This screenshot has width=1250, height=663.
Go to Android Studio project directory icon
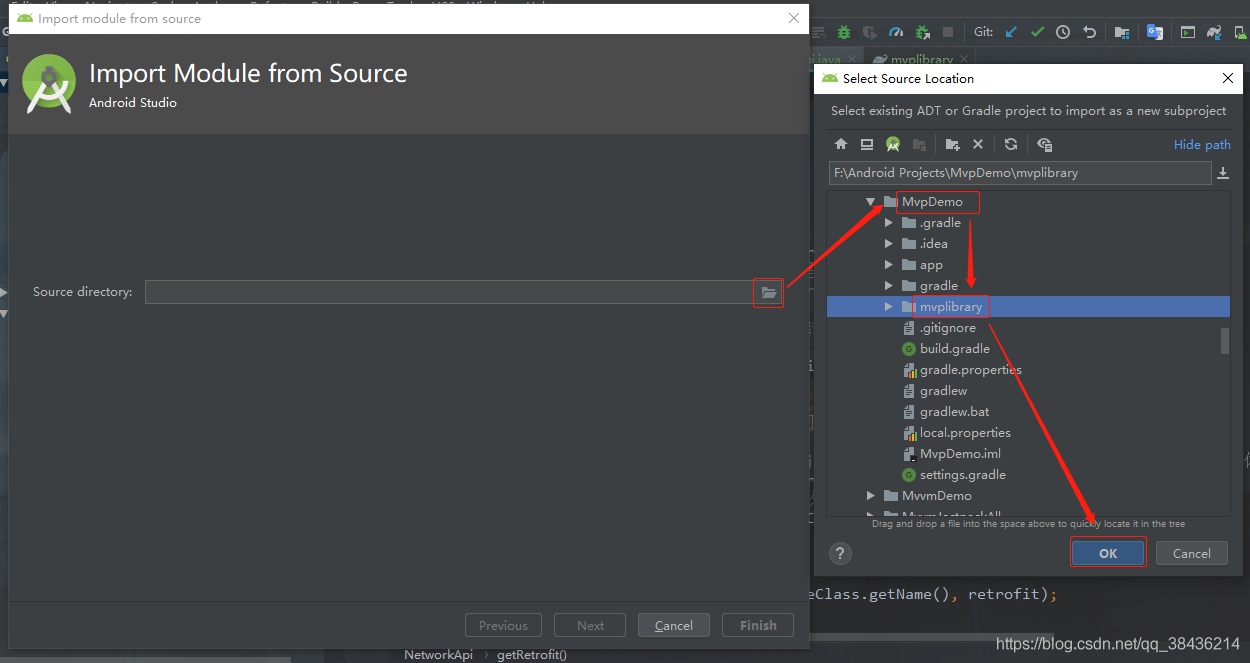click(893, 144)
